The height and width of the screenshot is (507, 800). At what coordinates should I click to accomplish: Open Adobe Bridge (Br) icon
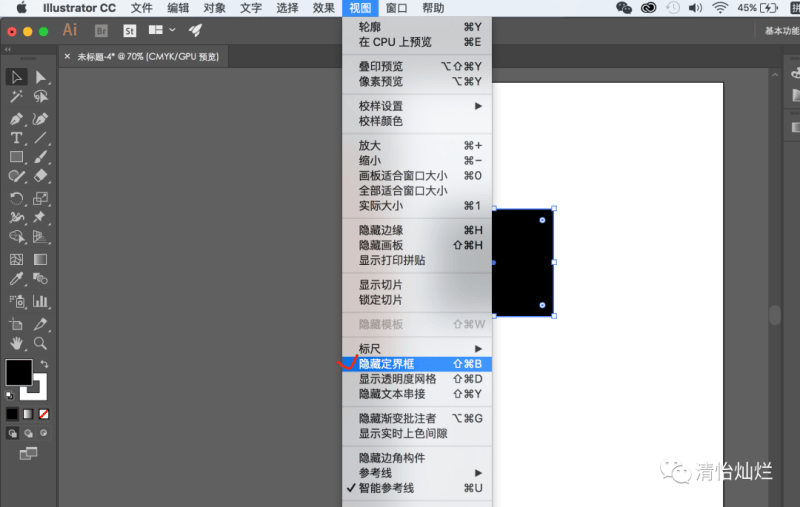tap(101, 31)
